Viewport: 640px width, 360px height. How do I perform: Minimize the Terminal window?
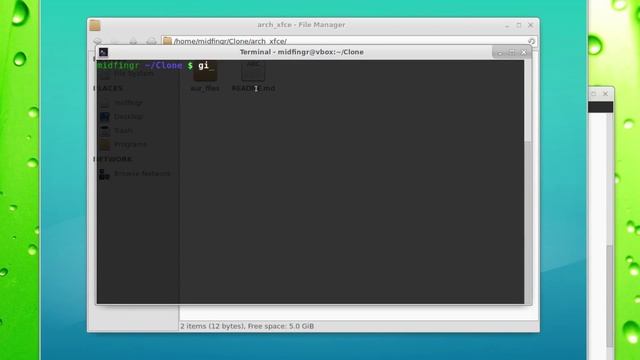pos(500,53)
